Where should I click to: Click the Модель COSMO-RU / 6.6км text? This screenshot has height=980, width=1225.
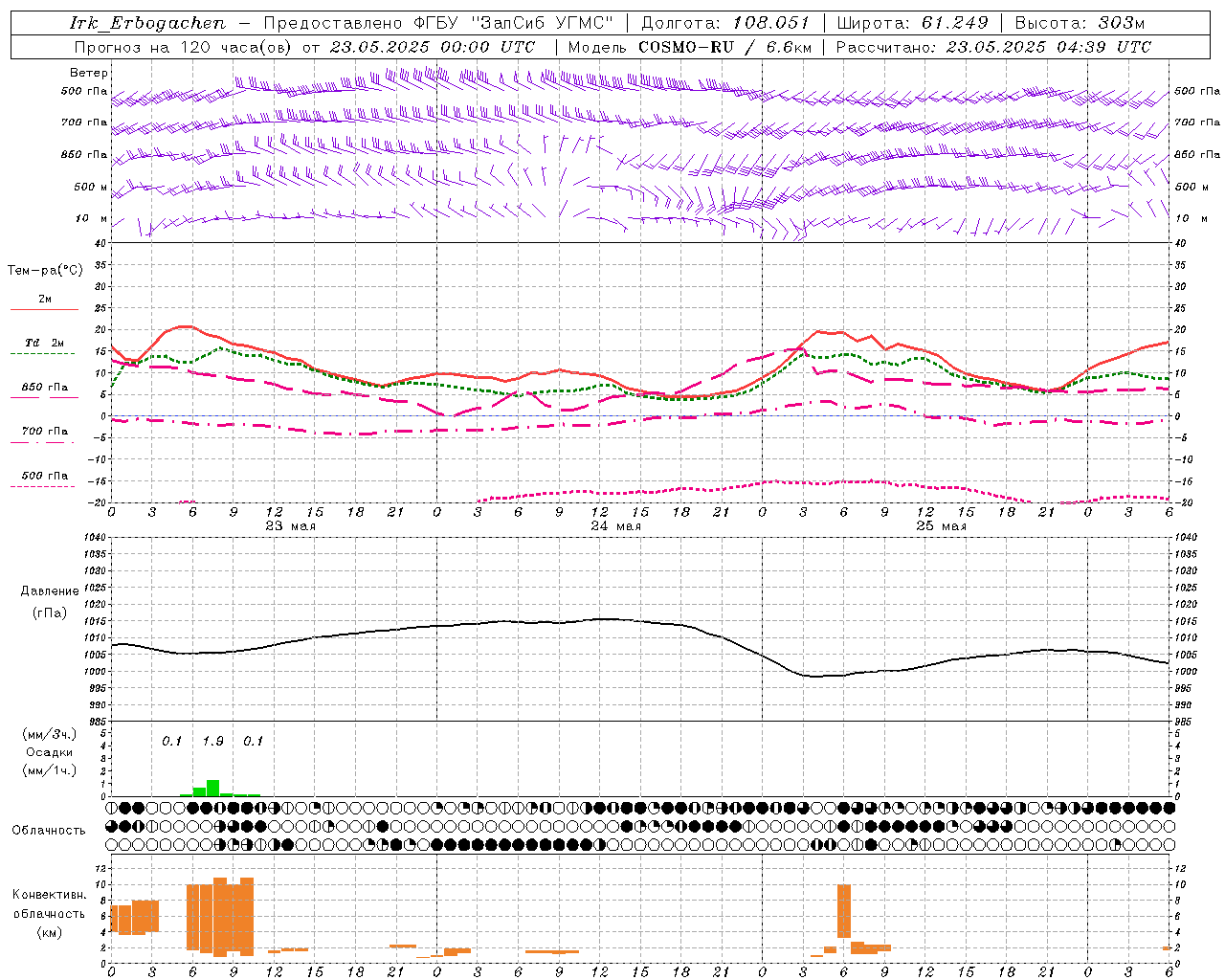click(x=689, y=47)
